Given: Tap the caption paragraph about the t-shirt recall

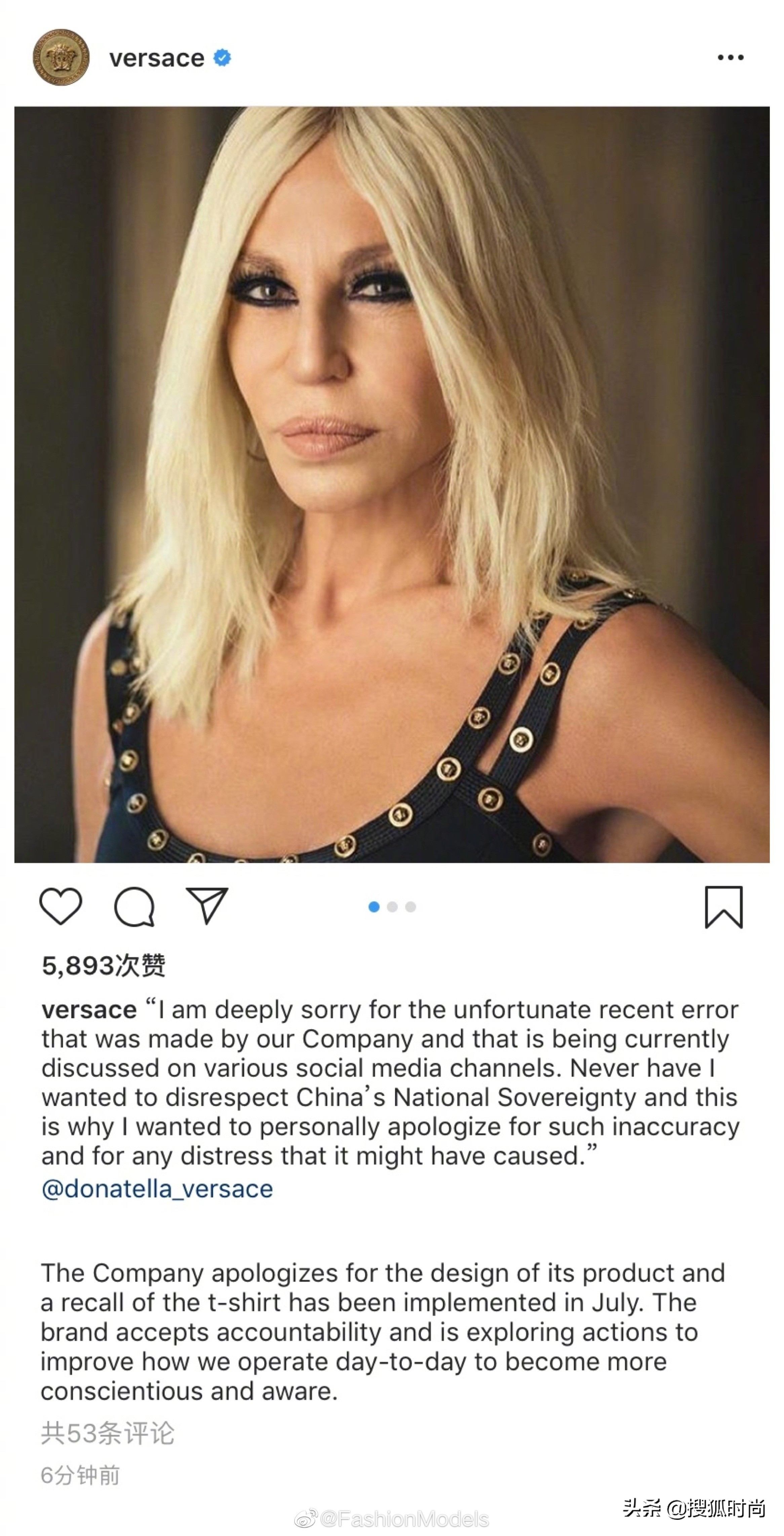Looking at the screenshot, I should tap(383, 1332).
